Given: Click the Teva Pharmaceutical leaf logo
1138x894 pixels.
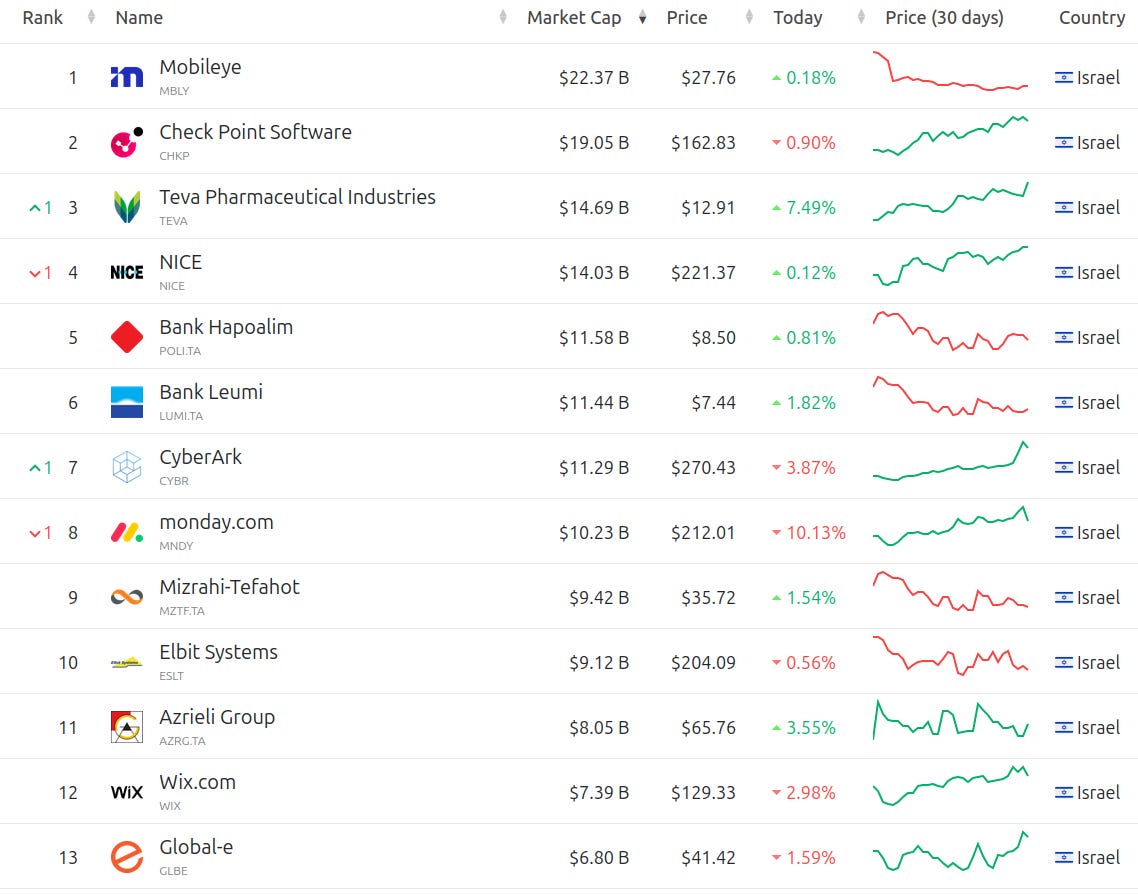Looking at the screenshot, I should click(126, 207).
